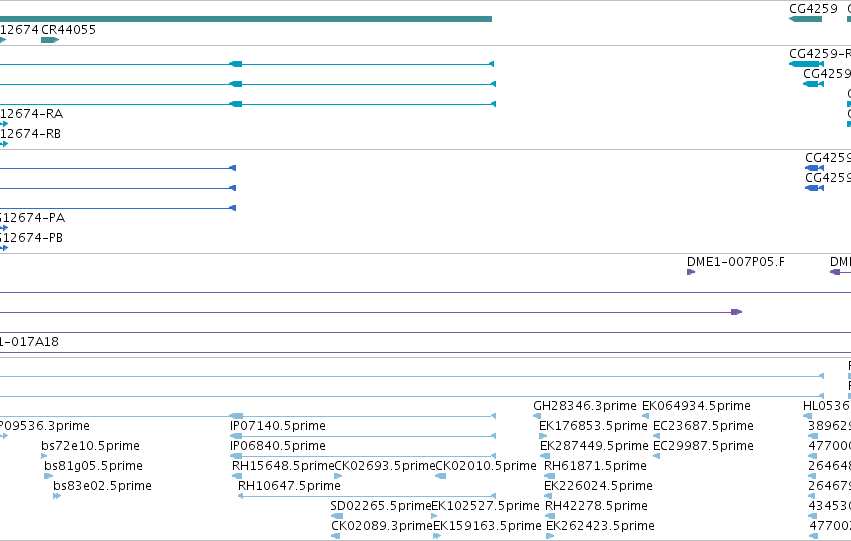The image size is (851, 541).
Task: Select the G12674-PA protein label
Action: pos(33,218)
